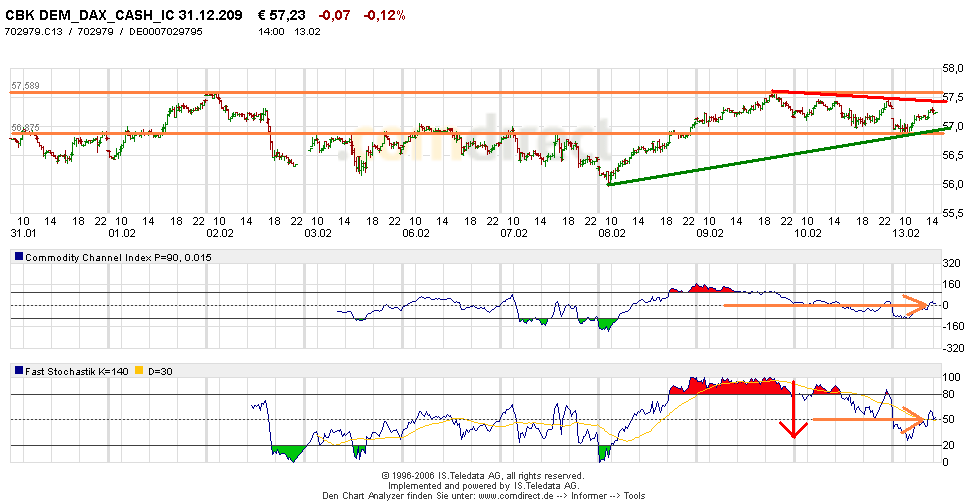Click the IS.Teledata AG copyright notice
Viewport: 968px width, 501px height.
(483, 476)
